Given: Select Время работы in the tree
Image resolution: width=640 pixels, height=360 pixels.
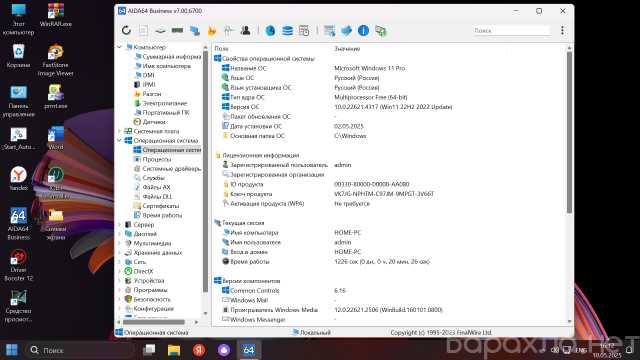Looking at the screenshot, I should point(162,215).
